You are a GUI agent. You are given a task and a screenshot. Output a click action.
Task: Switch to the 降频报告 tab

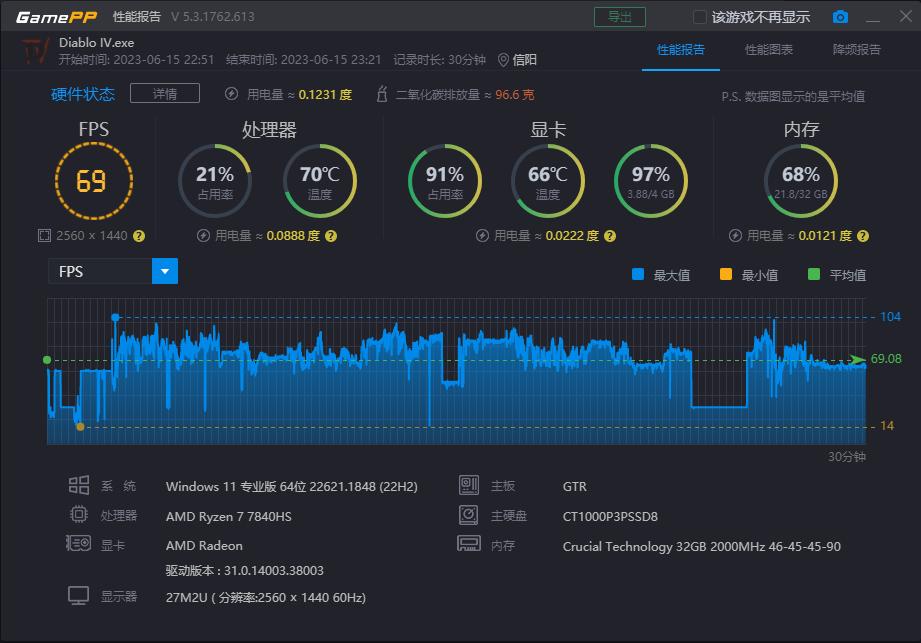856,50
